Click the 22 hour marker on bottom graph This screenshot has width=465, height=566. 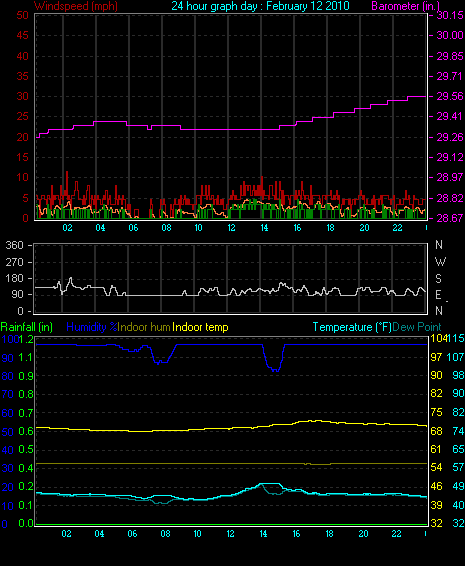[x=396, y=534]
